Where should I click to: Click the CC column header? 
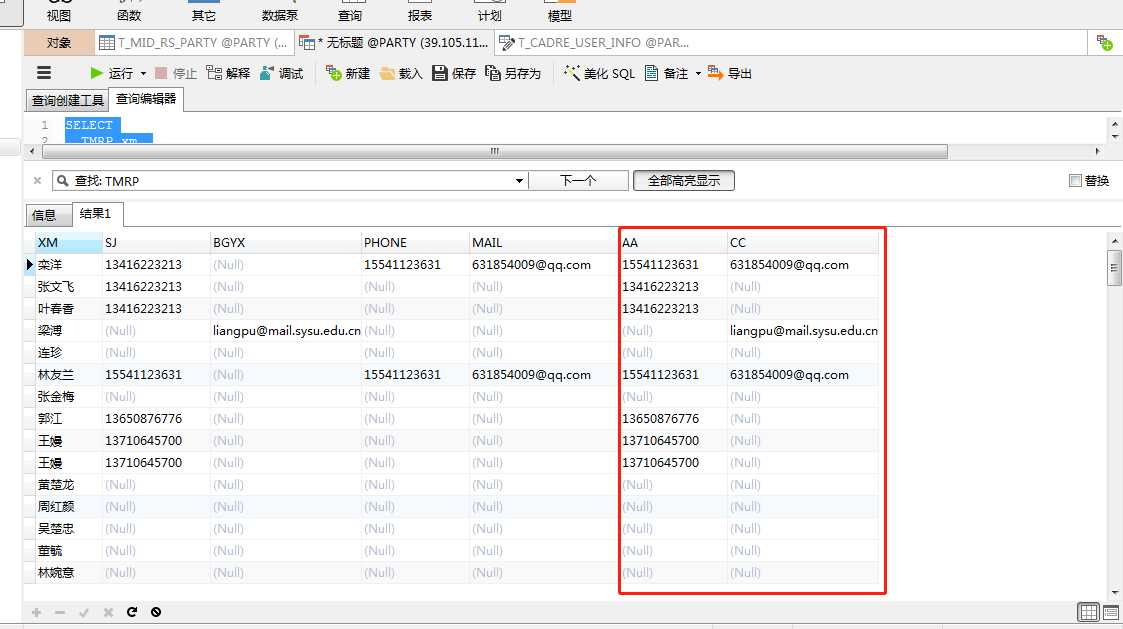[x=803, y=242]
